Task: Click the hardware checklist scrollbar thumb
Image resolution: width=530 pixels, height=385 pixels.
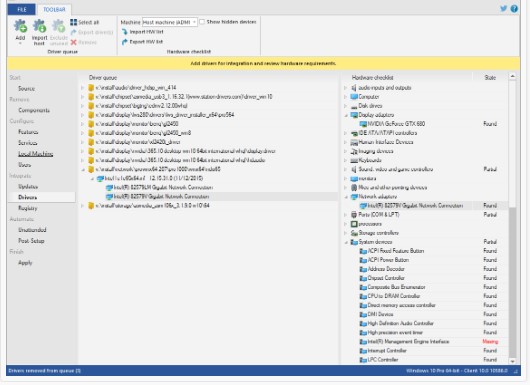Action: pyautogui.click(x=512, y=282)
